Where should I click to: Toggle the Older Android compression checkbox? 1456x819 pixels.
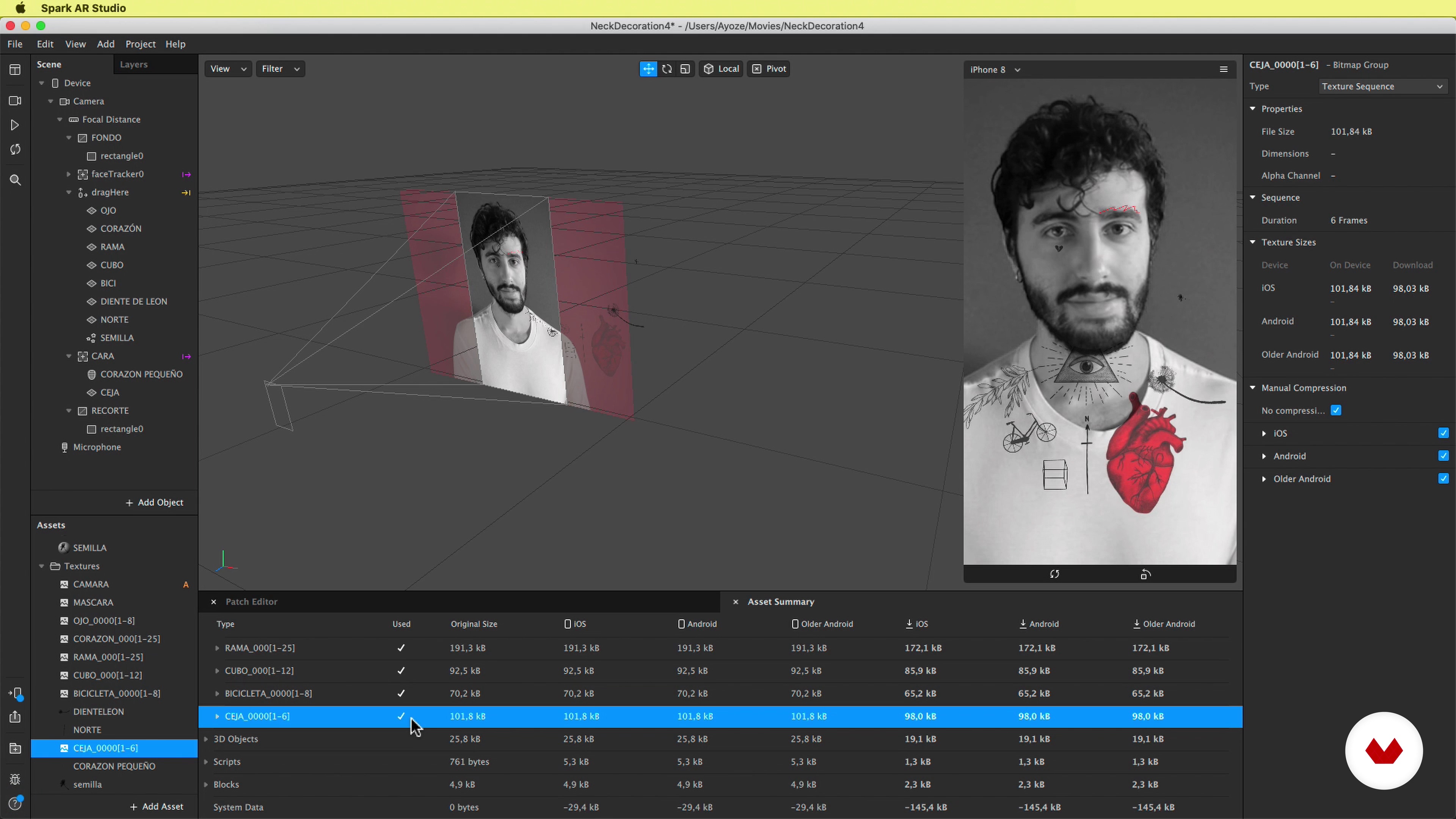(1443, 479)
